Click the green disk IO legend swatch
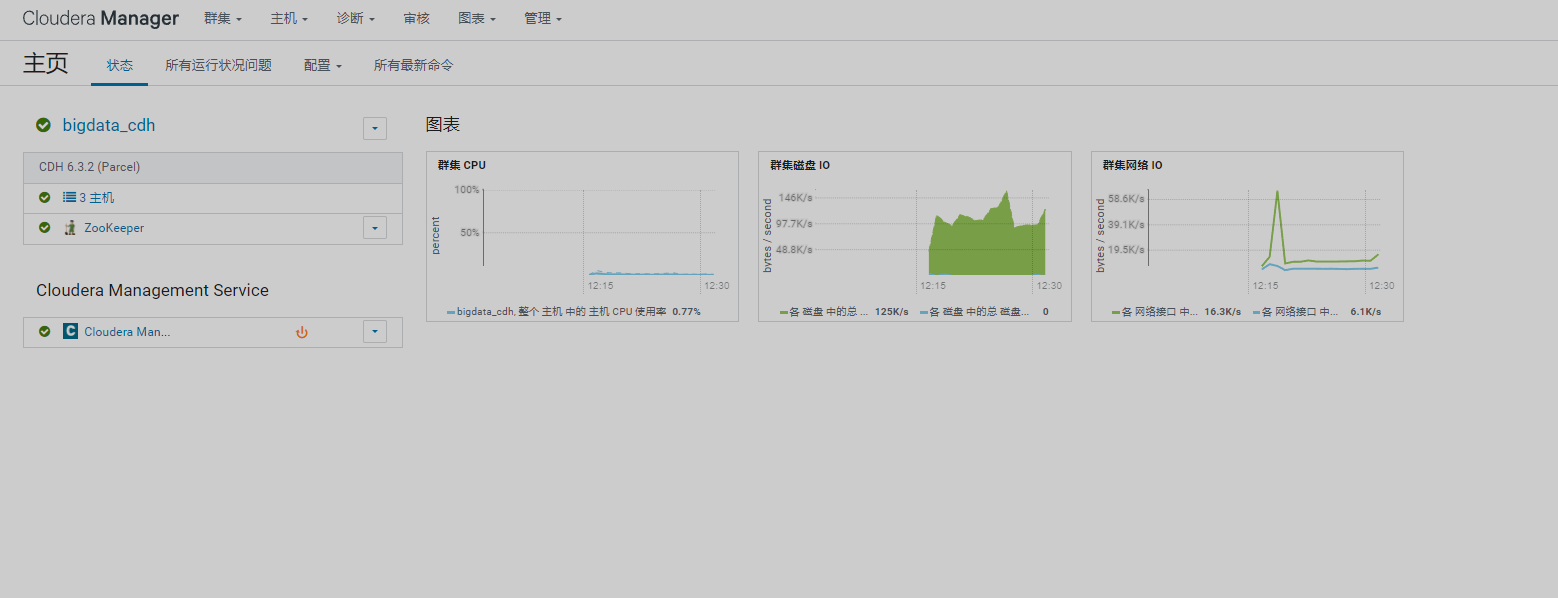This screenshot has width=1558, height=598. point(784,312)
